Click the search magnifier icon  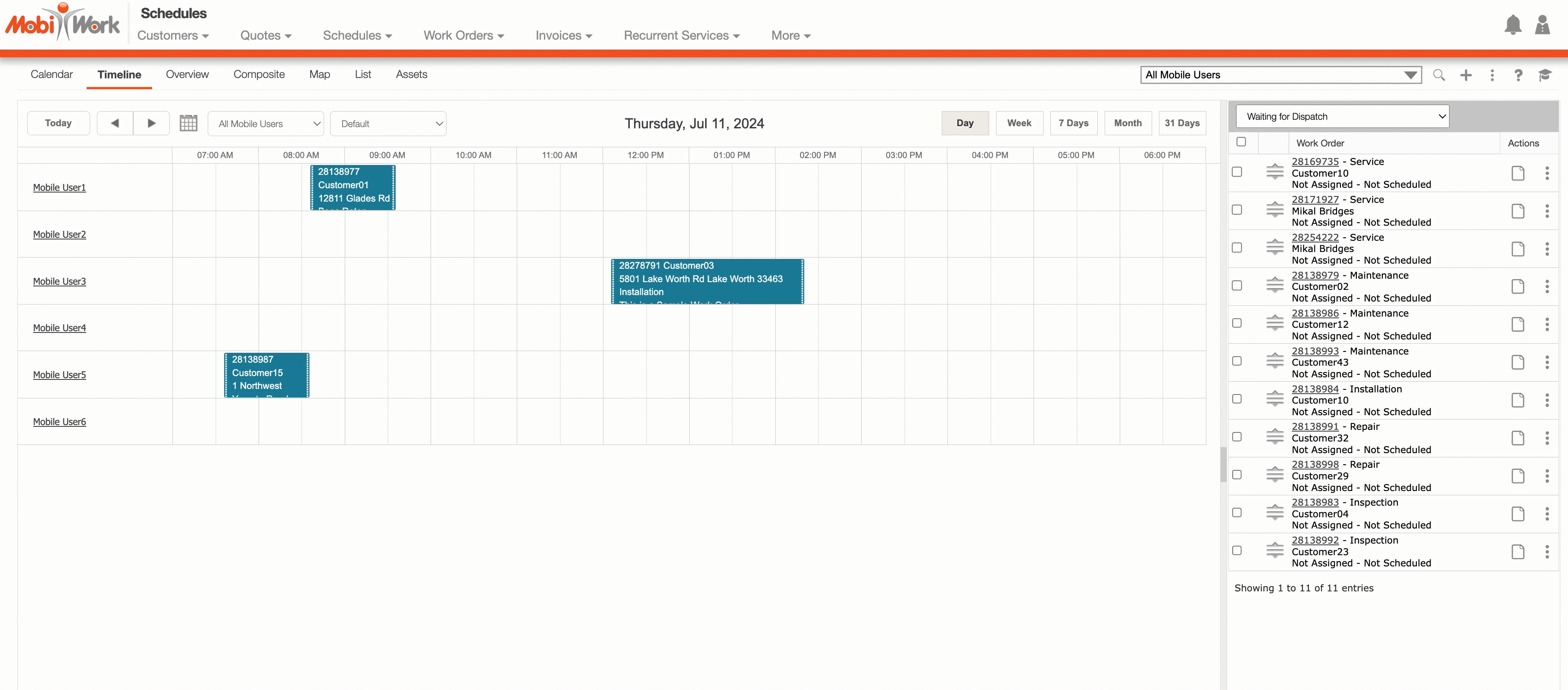[1438, 75]
